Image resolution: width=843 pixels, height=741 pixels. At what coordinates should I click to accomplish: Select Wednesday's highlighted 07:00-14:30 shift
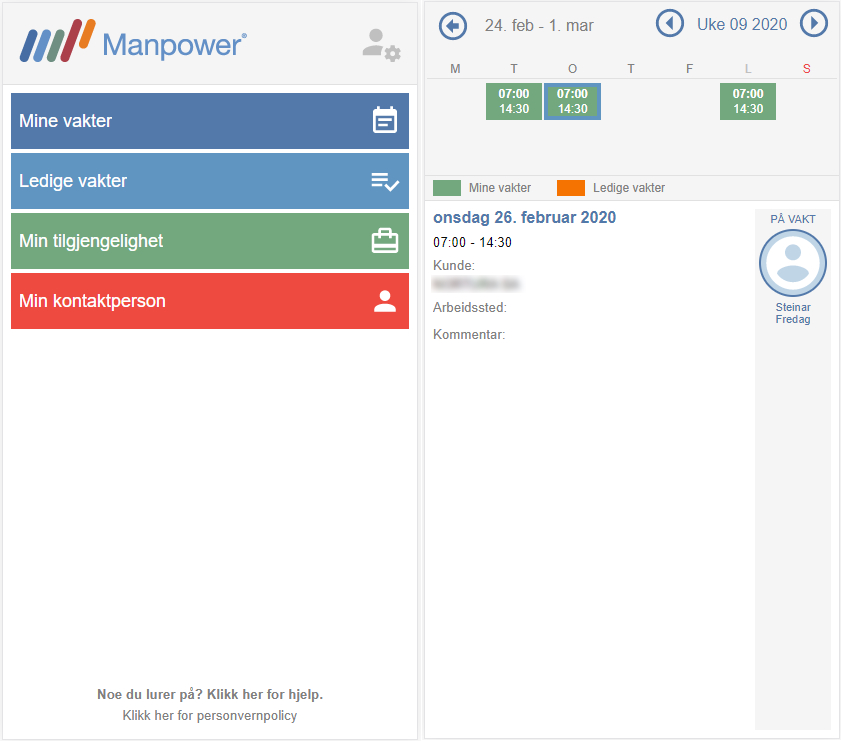click(572, 101)
